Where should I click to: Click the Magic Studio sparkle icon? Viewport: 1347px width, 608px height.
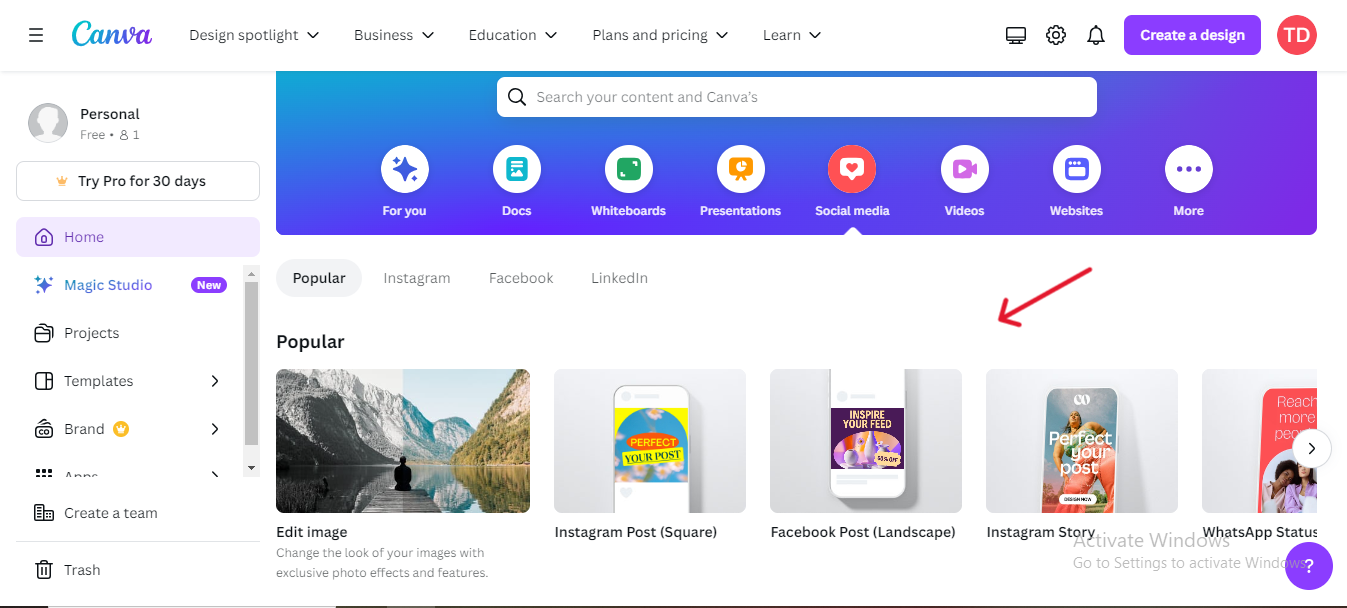tap(44, 285)
